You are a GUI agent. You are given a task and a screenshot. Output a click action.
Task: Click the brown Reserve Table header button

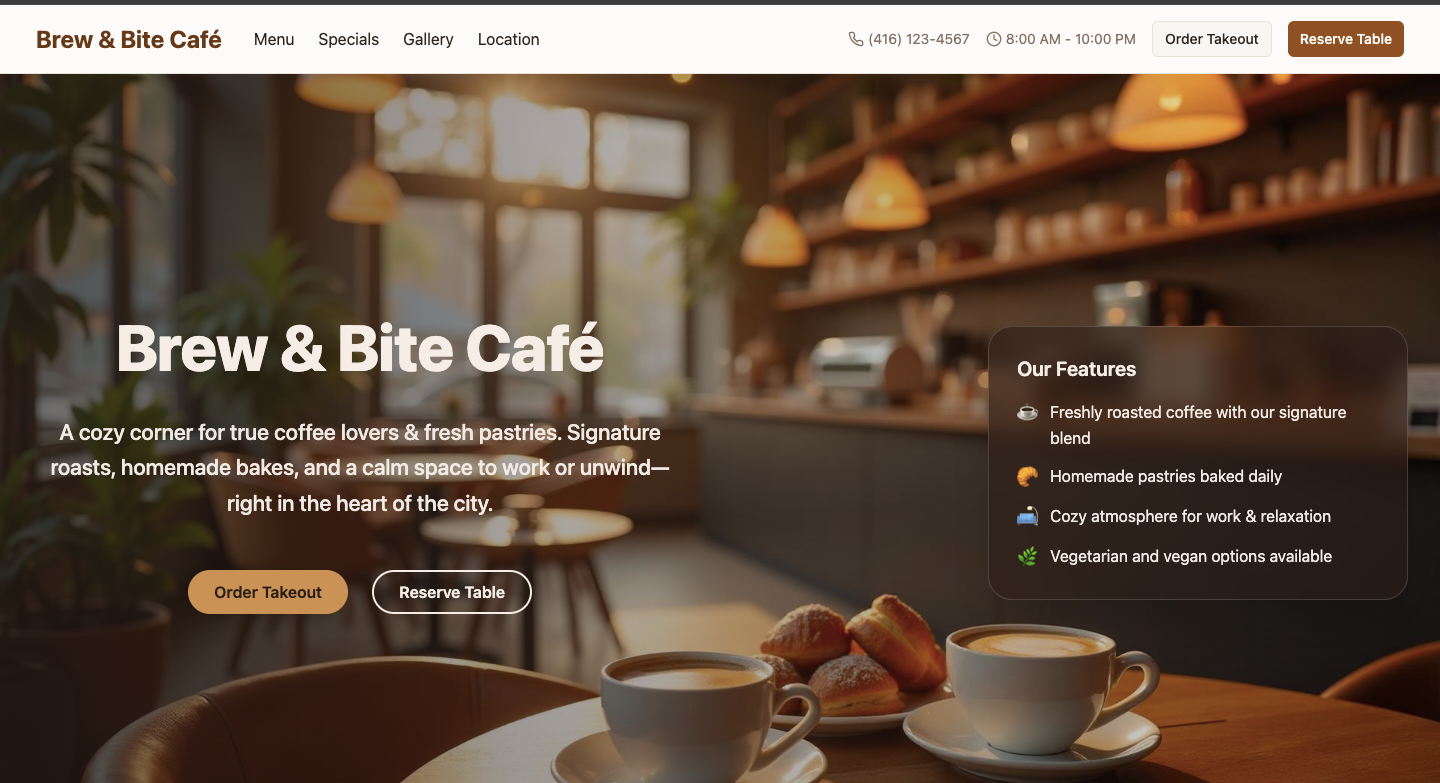(1346, 39)
